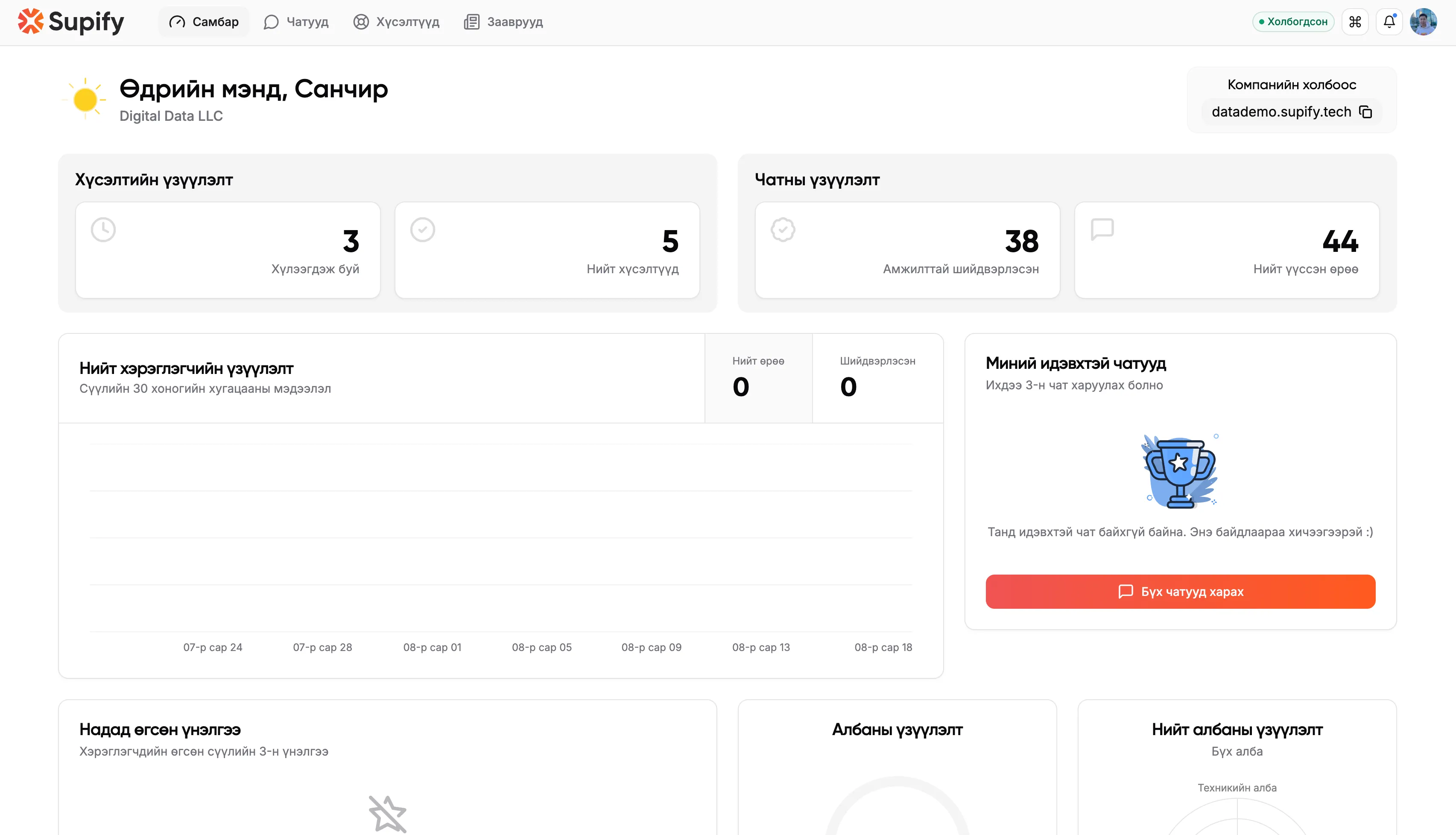The image size is (1456, 835).
Task: Click the Supify logo
Action: [70, 22]
